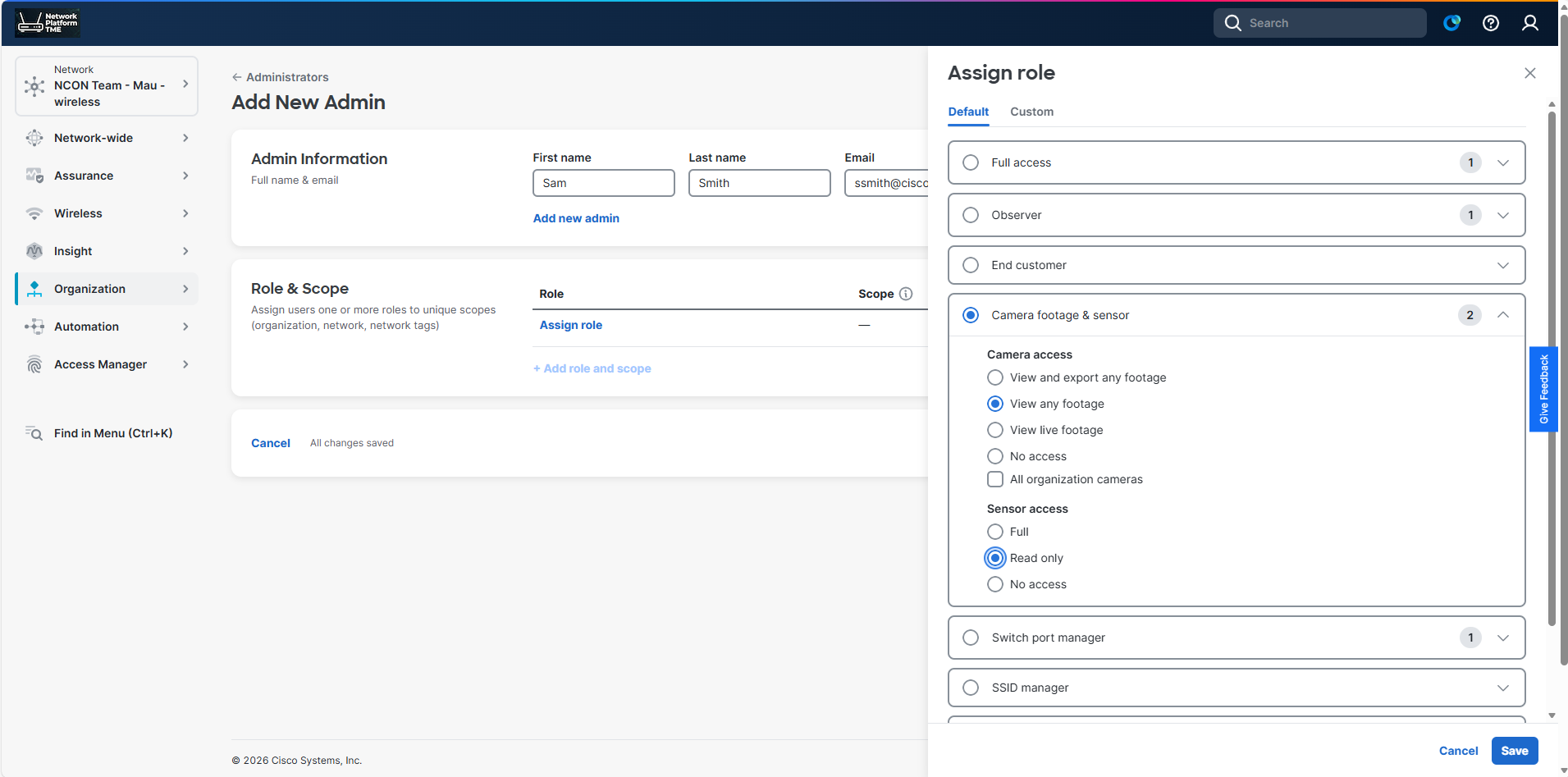Collapse the Camera footage & sensor section
This screenshot has height=777, width=1568.
[x=1502, y=315]
